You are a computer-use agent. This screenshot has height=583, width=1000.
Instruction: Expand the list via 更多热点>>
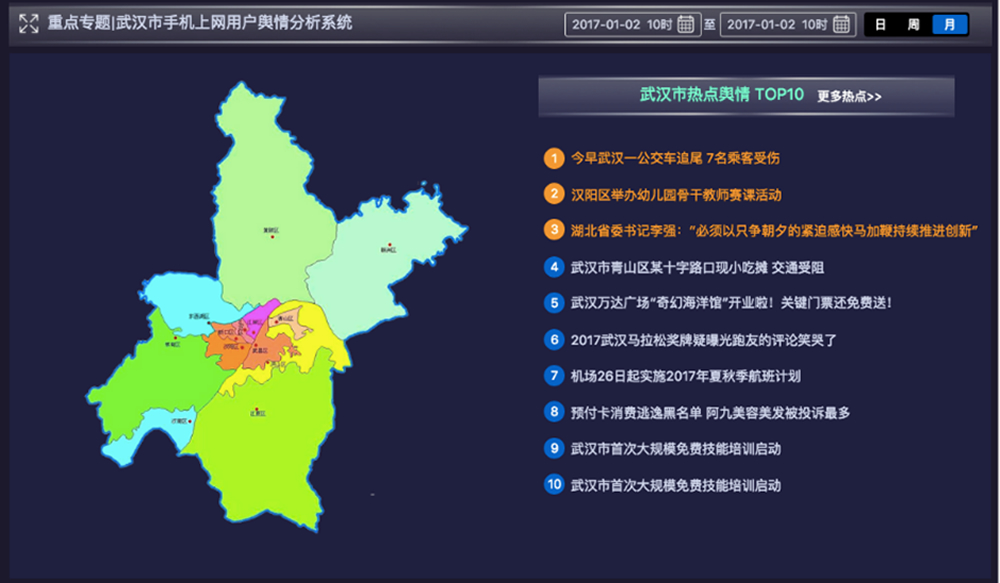pos(849,97)
